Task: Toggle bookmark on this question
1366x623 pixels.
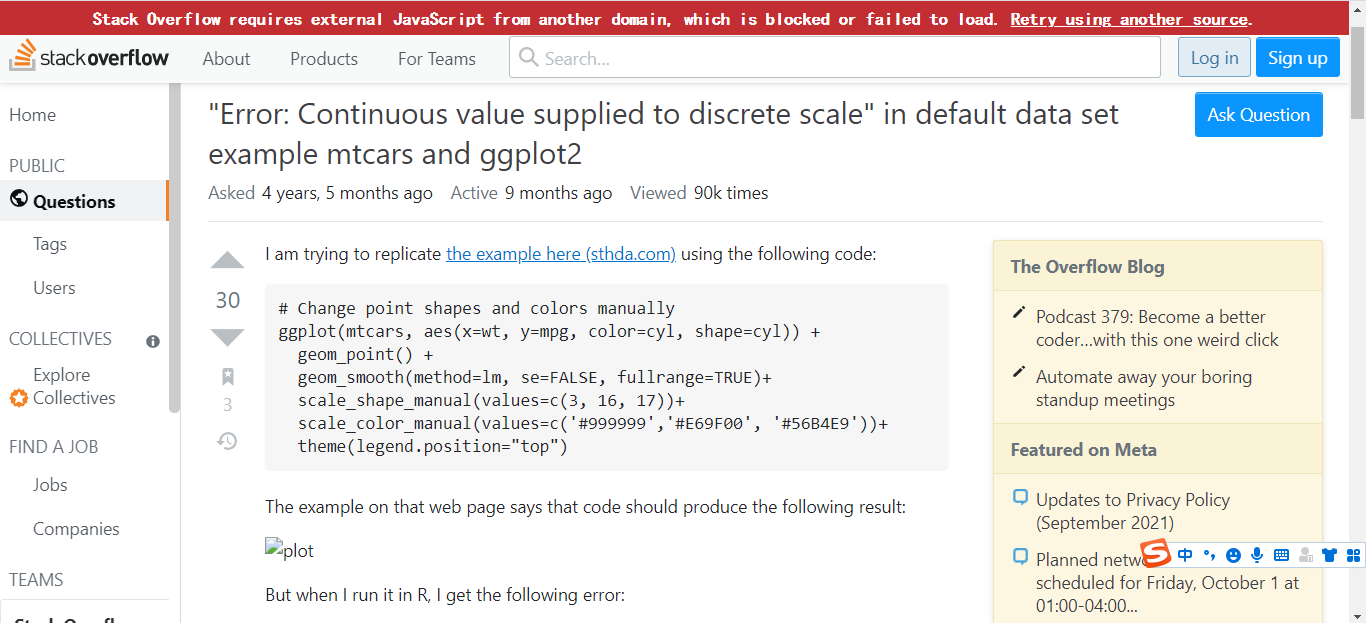Action: click(227, 376)
